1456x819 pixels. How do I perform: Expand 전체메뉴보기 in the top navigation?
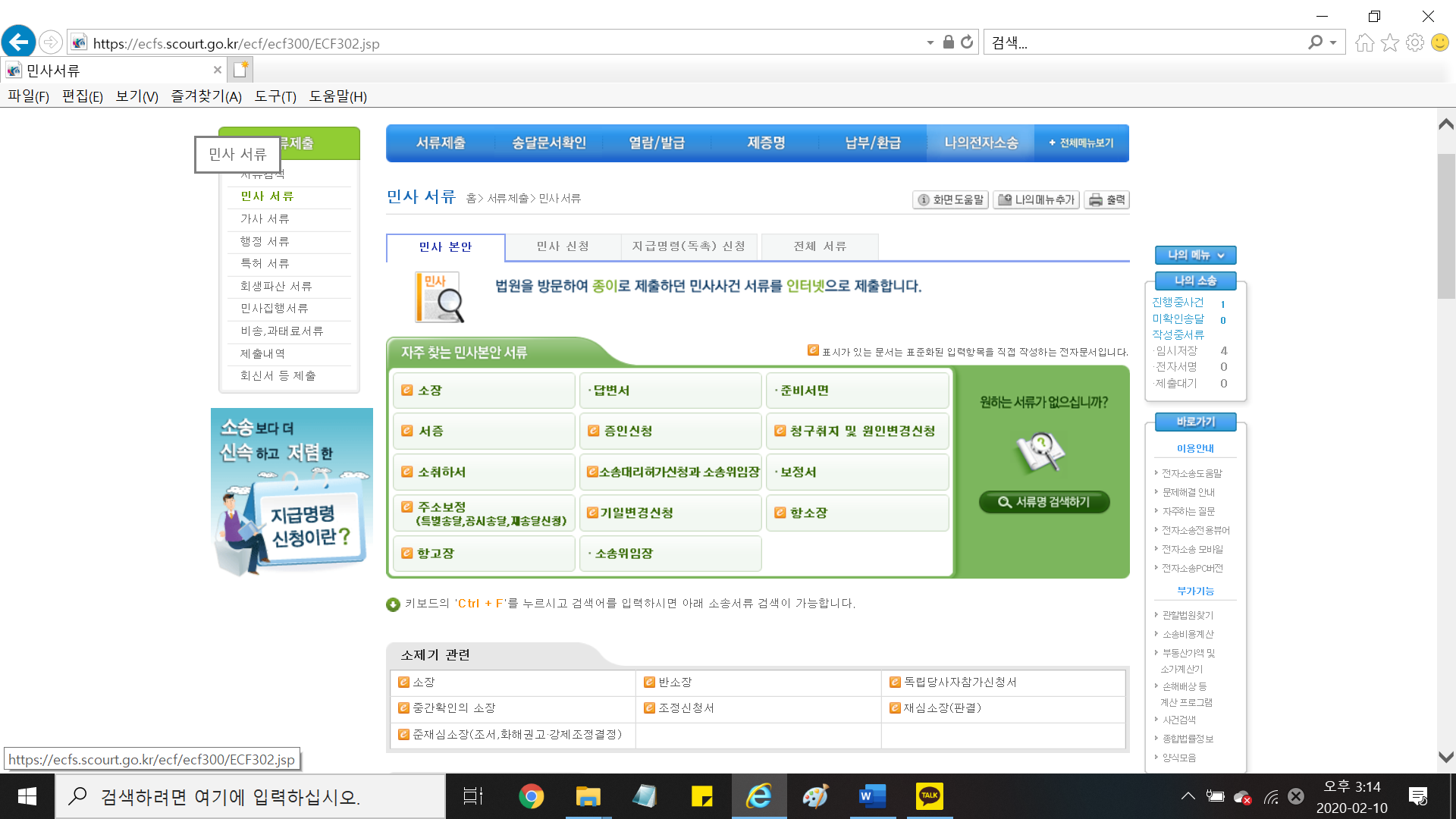[x=1081, y=143]
